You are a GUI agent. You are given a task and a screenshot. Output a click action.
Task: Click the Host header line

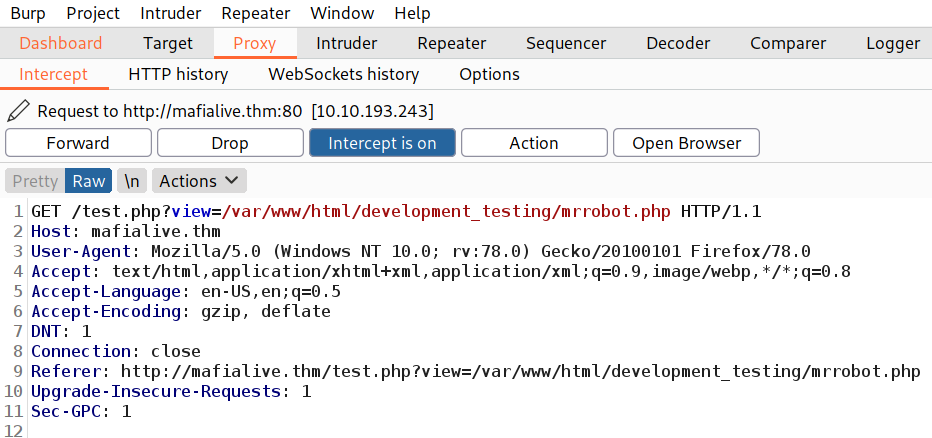126,232
